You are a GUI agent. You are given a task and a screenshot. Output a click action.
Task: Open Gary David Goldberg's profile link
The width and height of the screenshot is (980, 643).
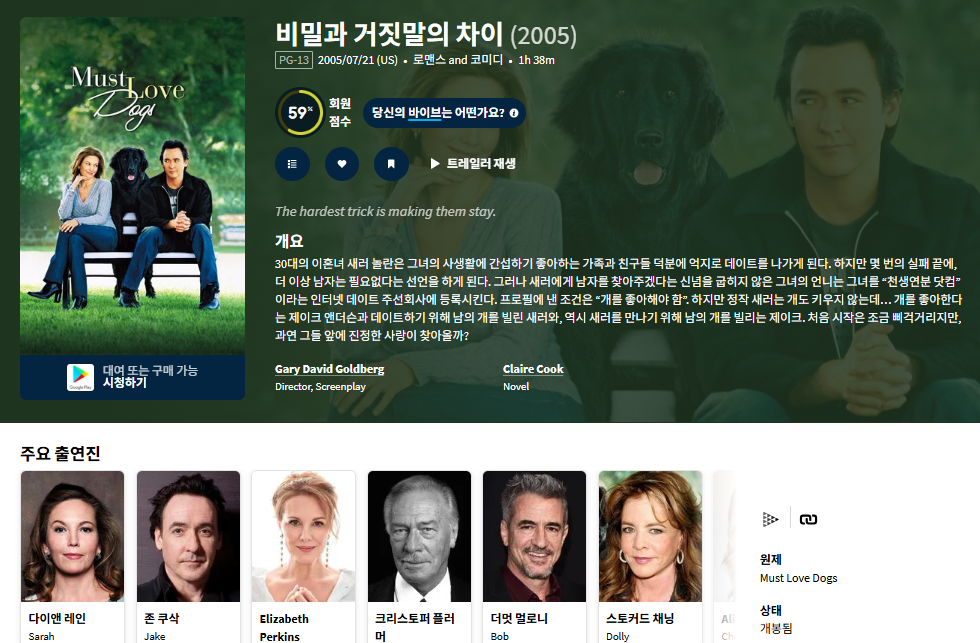pos(329,369)
